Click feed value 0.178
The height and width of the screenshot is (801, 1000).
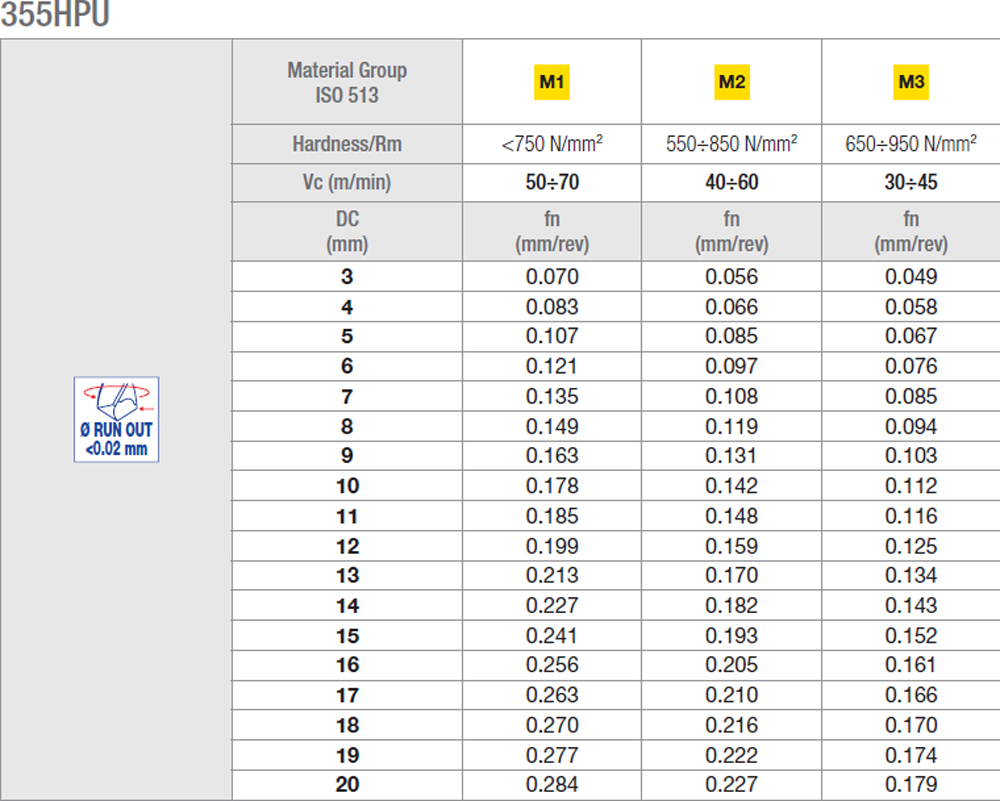pos(552,486)
